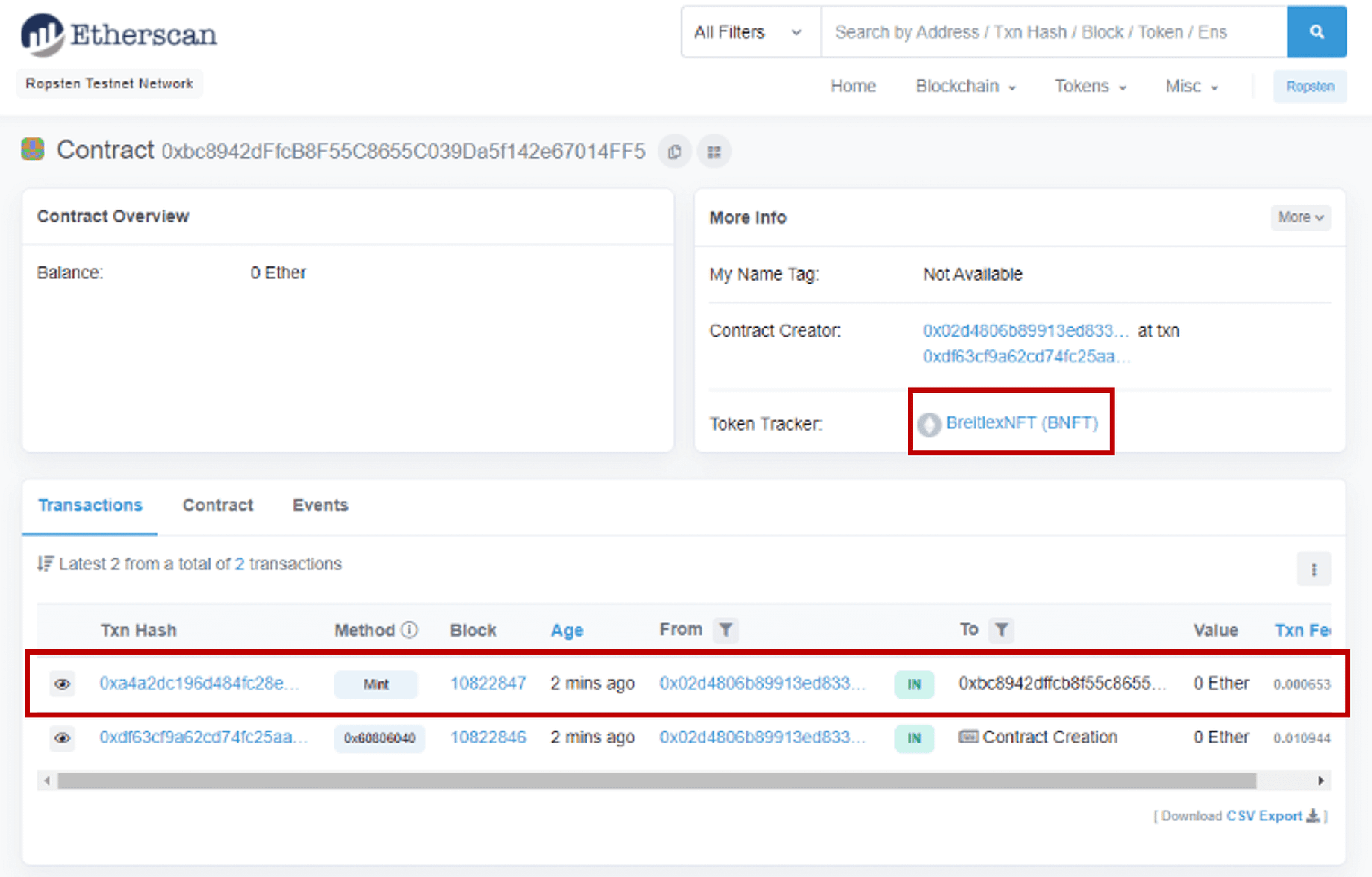This screenshot has height=877, width=1372.
Task: Open the creation txn link 0xdf63cf9a62cd74fc25aa… in More Info
Action: (x=1026, y=357)
